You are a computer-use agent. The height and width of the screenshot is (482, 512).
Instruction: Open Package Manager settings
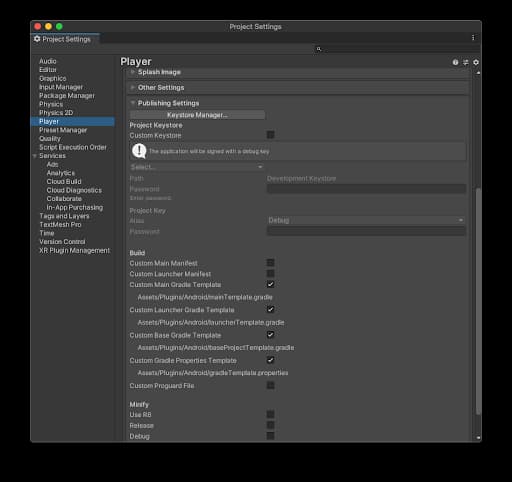click(x=67, y=96)
